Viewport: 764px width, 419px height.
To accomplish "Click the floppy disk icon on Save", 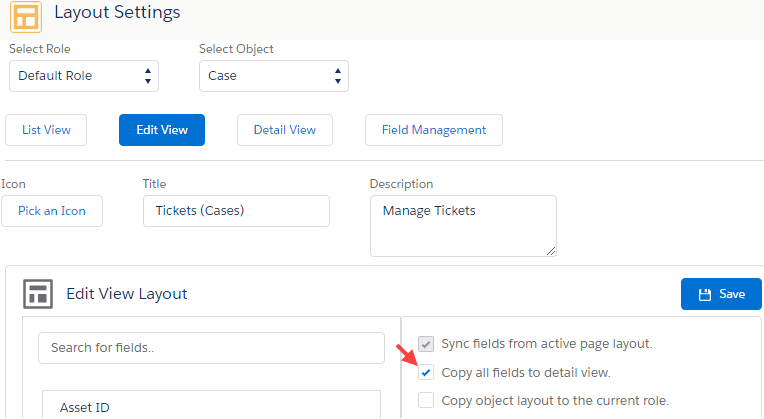I will tap(705, 294).
